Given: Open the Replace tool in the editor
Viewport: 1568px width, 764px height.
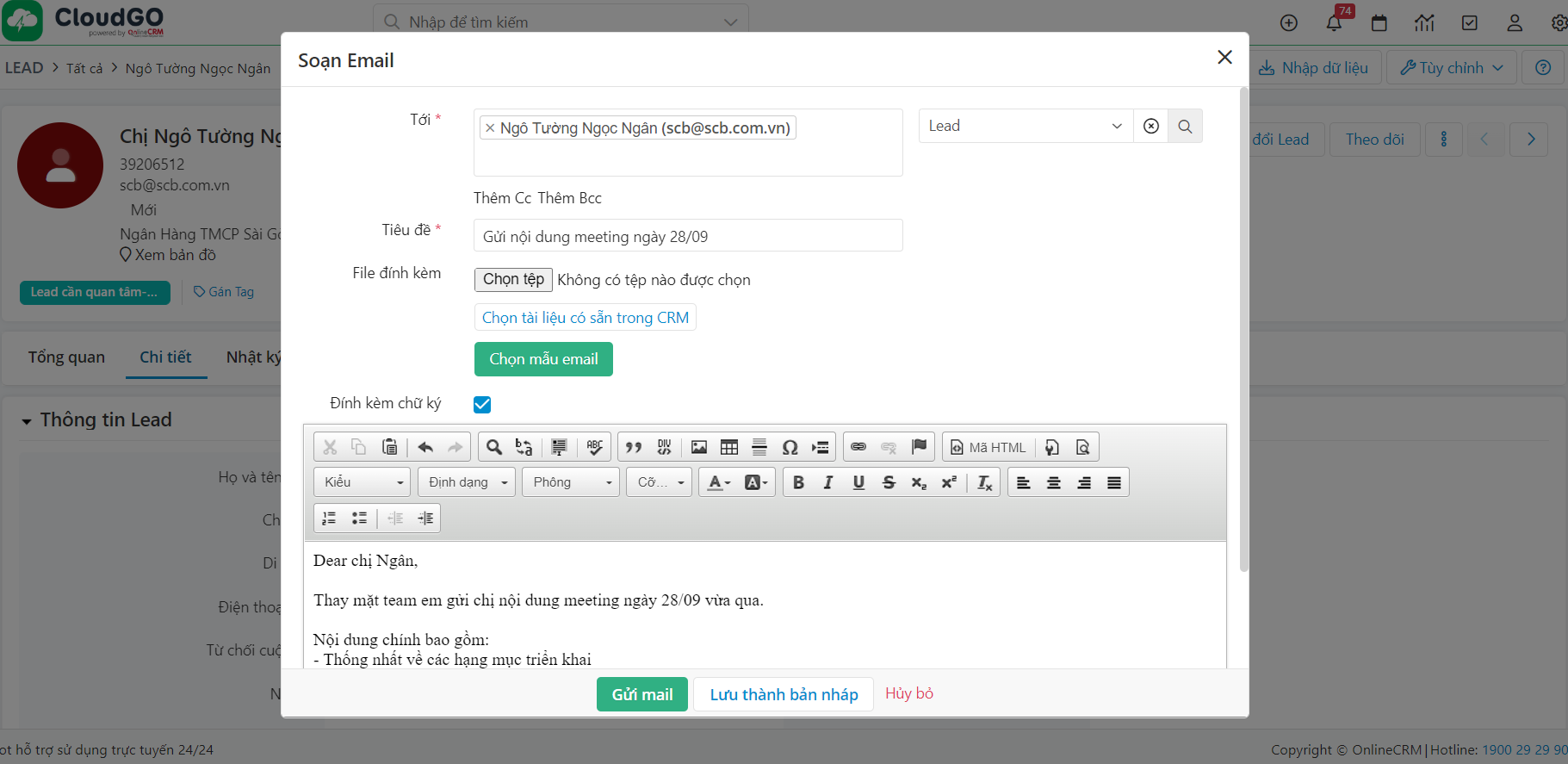Looking at the screenshot, I should click(524, 447).
